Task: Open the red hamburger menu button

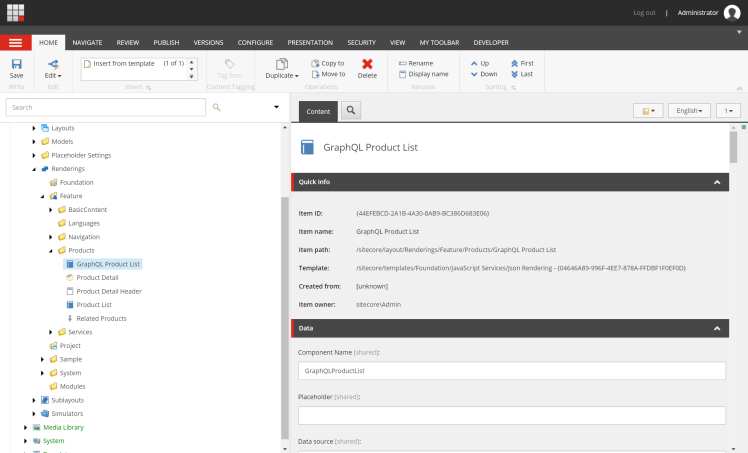Action: (15, 43)
